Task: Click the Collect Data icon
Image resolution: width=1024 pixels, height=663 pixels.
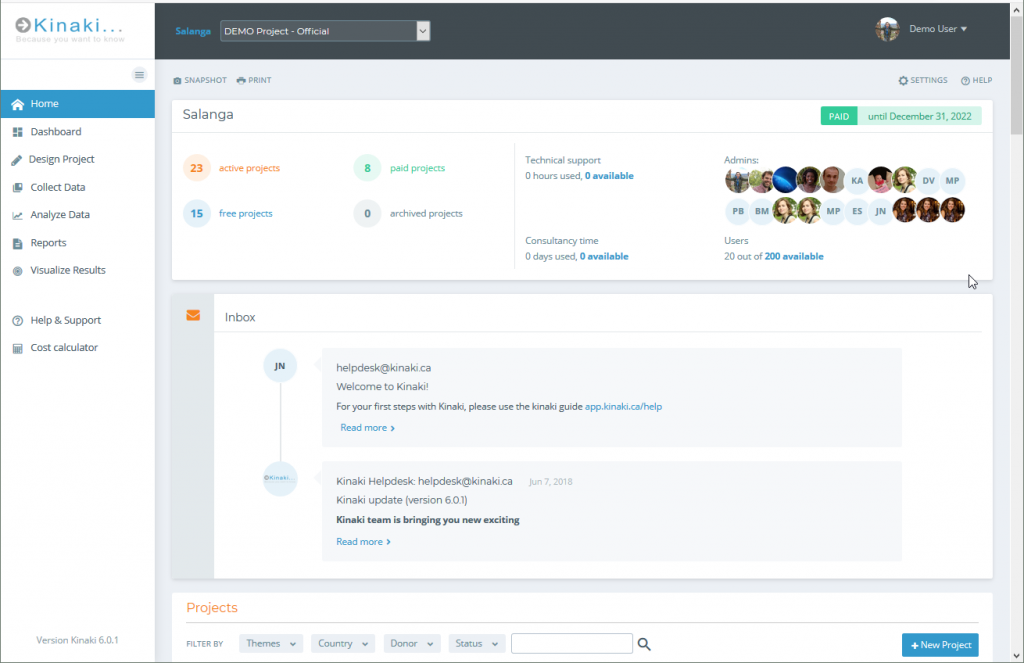Action: coord(18,187)
